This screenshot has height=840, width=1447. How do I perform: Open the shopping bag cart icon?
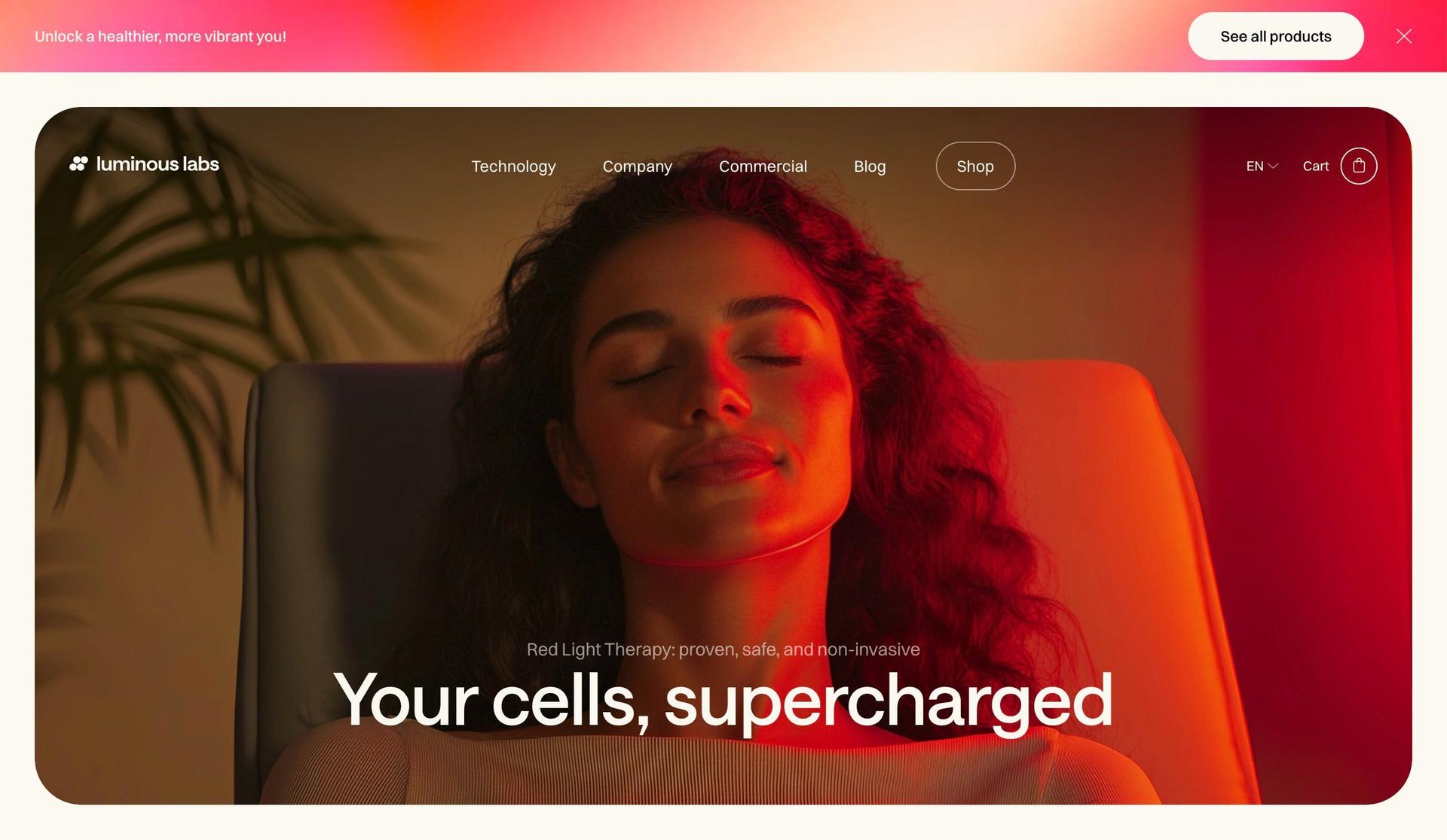1358,166
